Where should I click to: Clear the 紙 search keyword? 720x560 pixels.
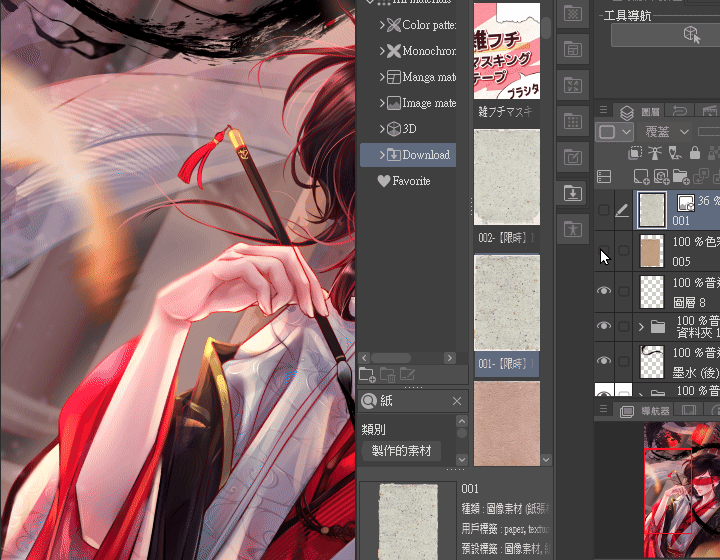[x=457, y=401]
